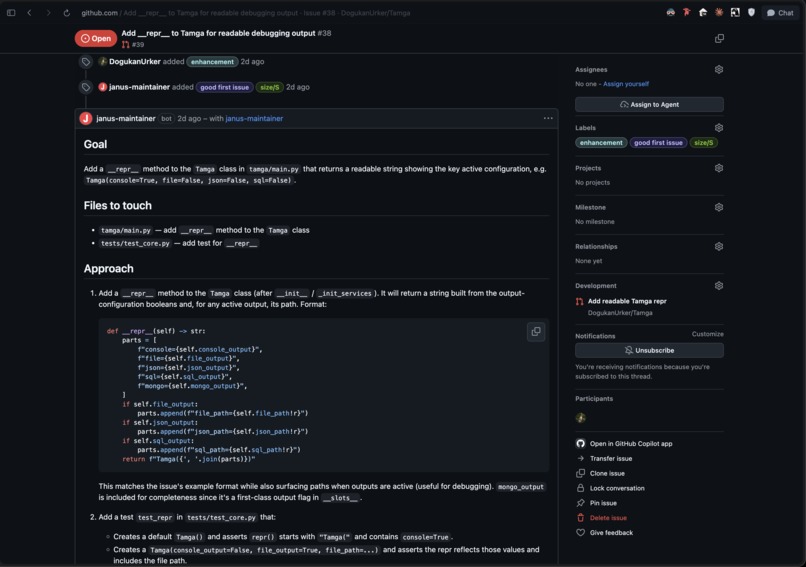Open the enhancement label in the timeline
This screenshot has height=567, width=806.
pyautogui.click(x=212, y=62)
